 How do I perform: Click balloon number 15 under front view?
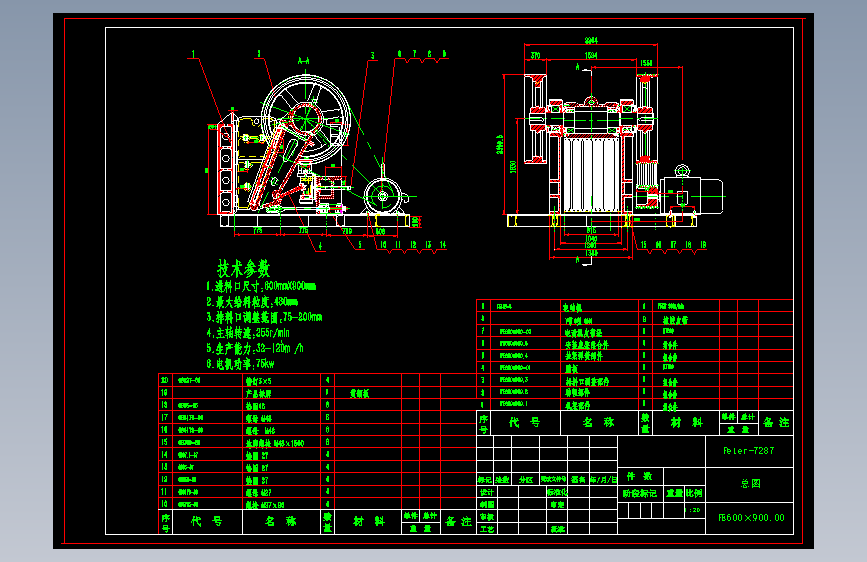(x=643, y=244)
